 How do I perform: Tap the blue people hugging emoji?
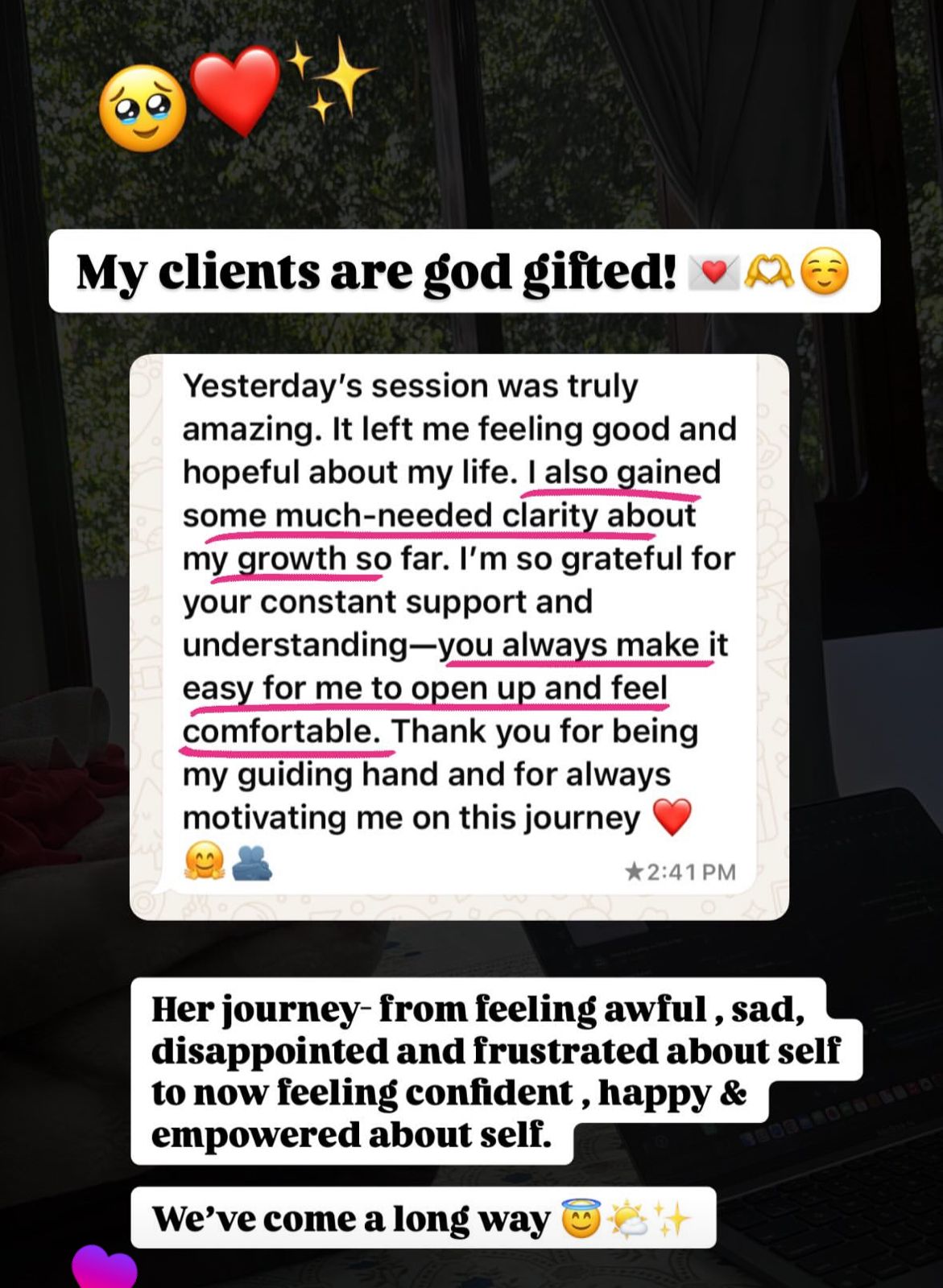pos(251,862)
